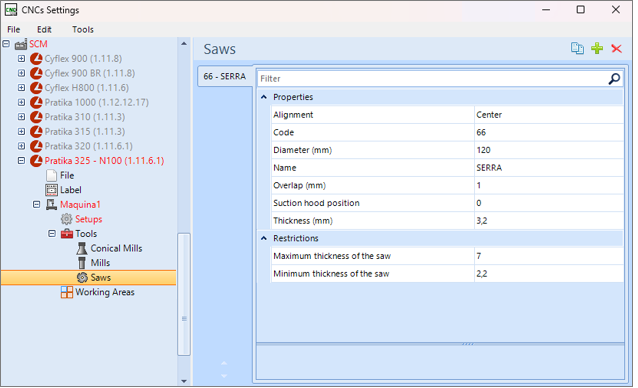Click the Working Areas grid icon
The image size is (638, 388).
pyautogui.click(x=67, y=292)
